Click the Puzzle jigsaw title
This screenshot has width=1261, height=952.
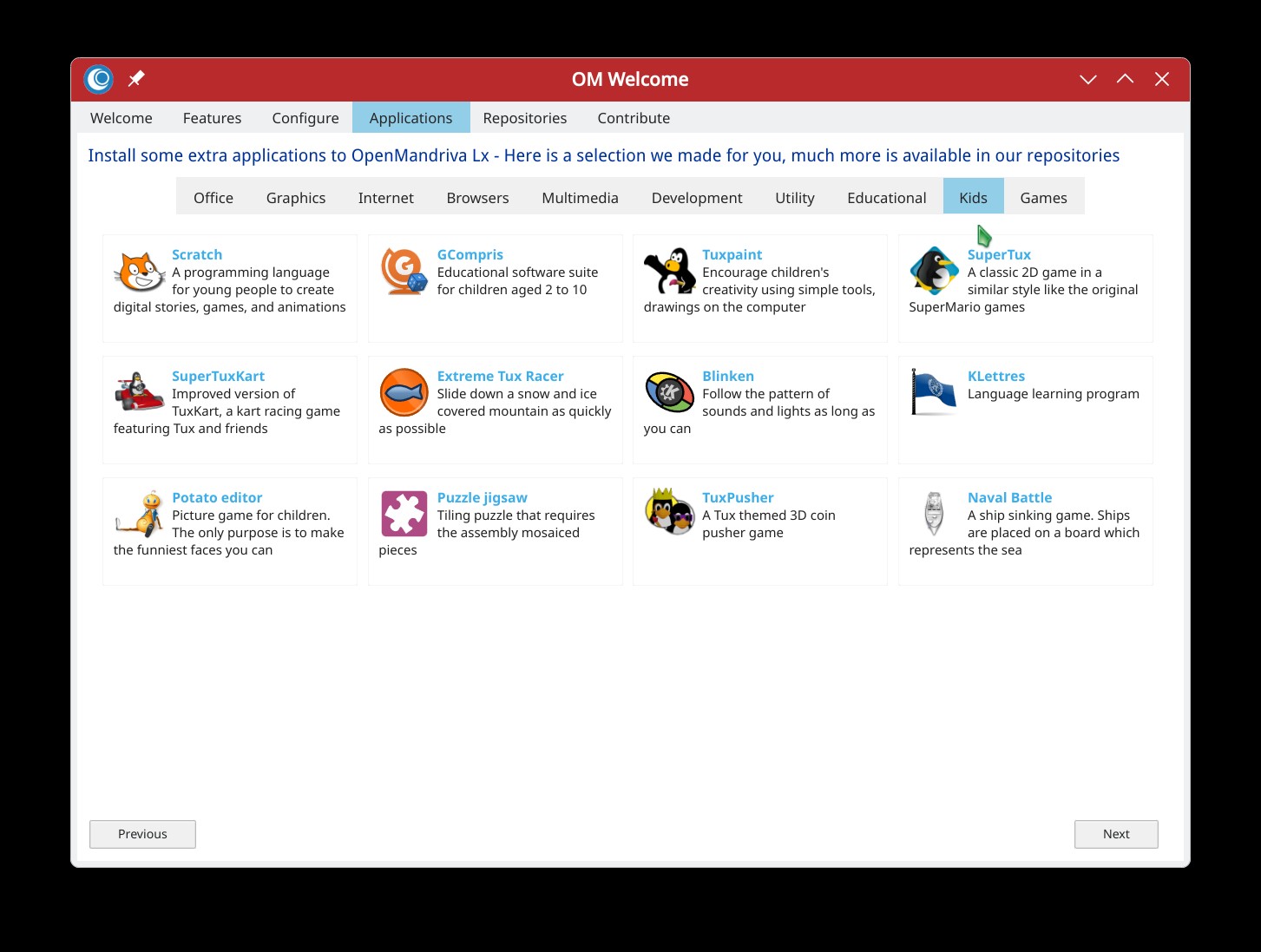pyautogui.click(x=483, y=497)
